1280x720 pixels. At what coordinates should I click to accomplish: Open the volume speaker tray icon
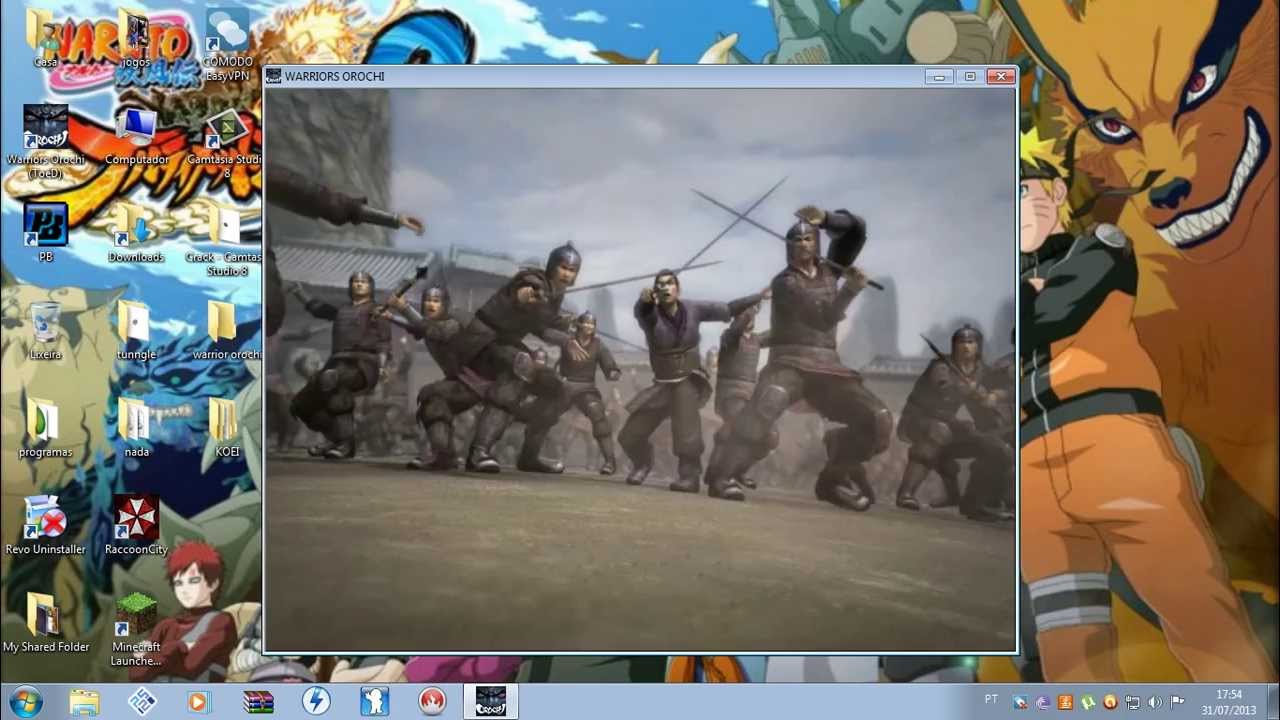click(x=1155, y=702)
